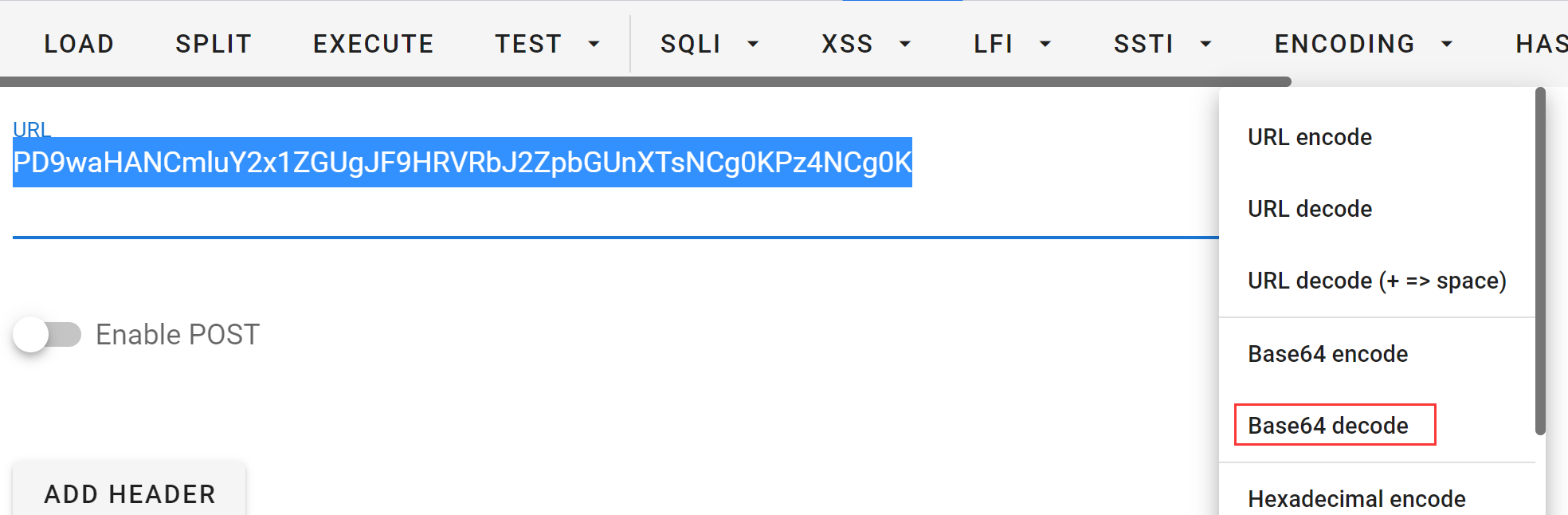Screen dimensions: 1568x515
Task: Open the TEST dropdown menu
Action: tap(547, 44)
